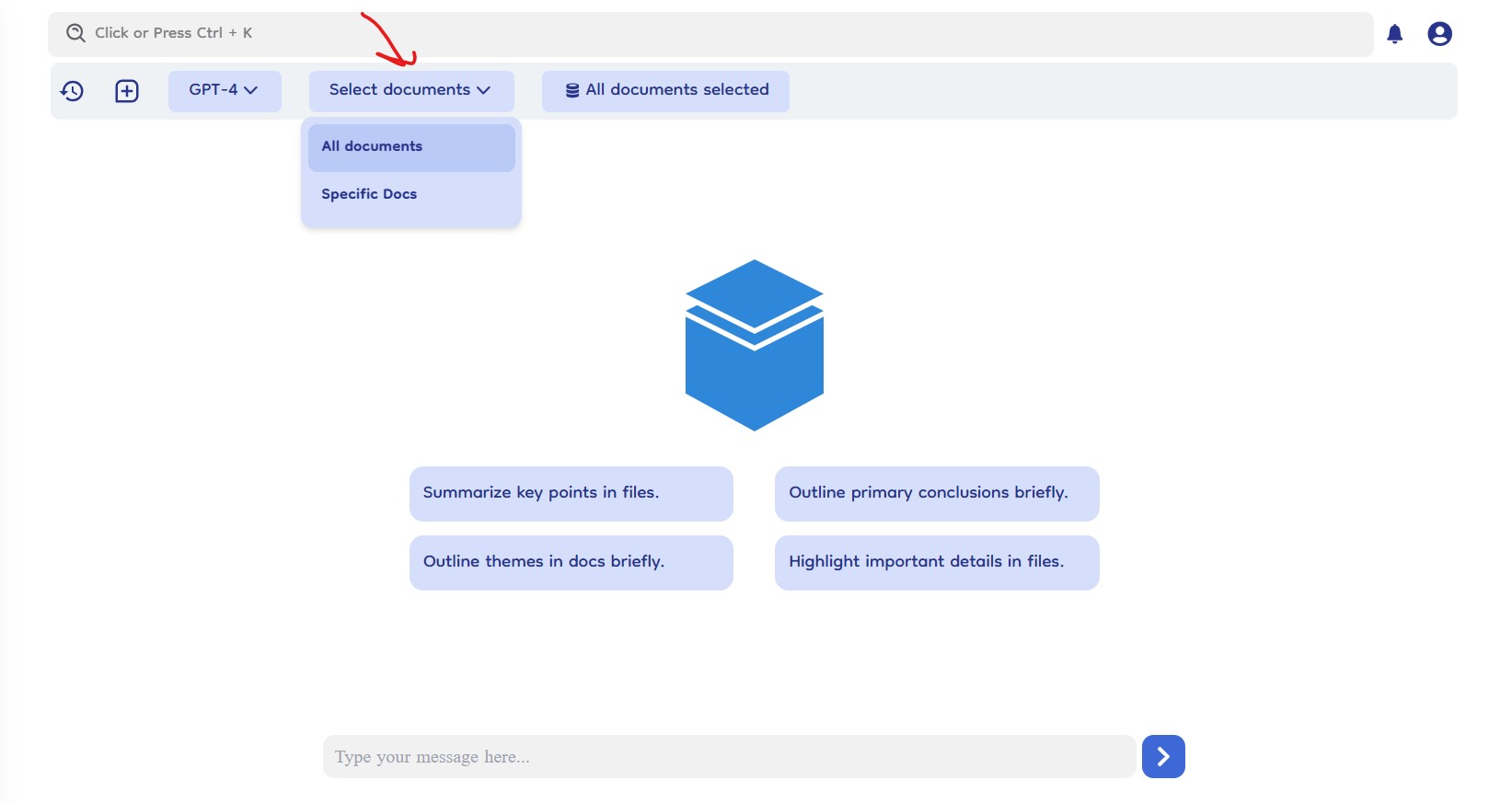Send message with blue arrow button
Image resolution: width=1512 pixels, height=803 pixels.
pos(1162,756)
